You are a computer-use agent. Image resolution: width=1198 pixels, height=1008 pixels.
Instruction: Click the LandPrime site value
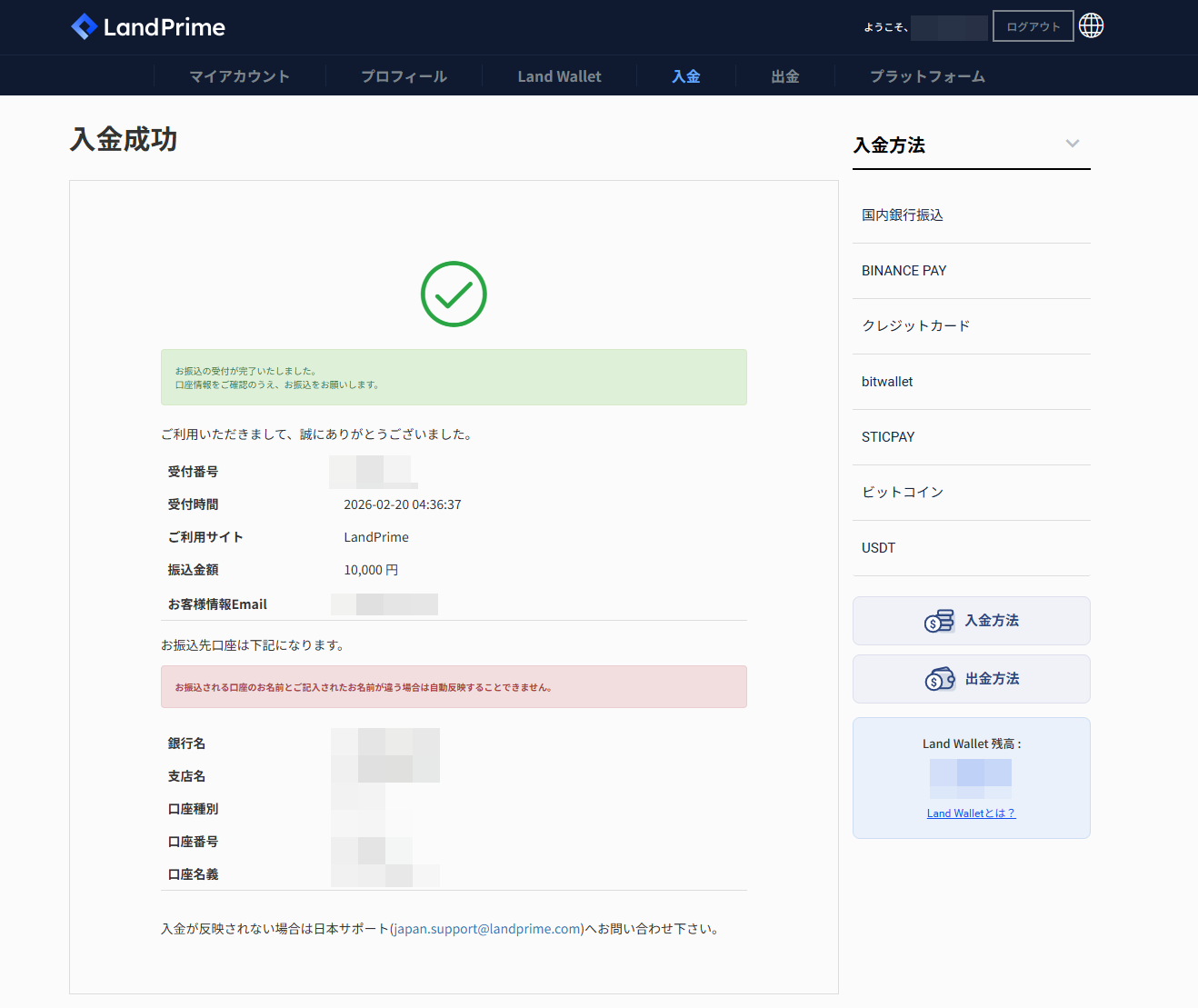pos(376,537)
